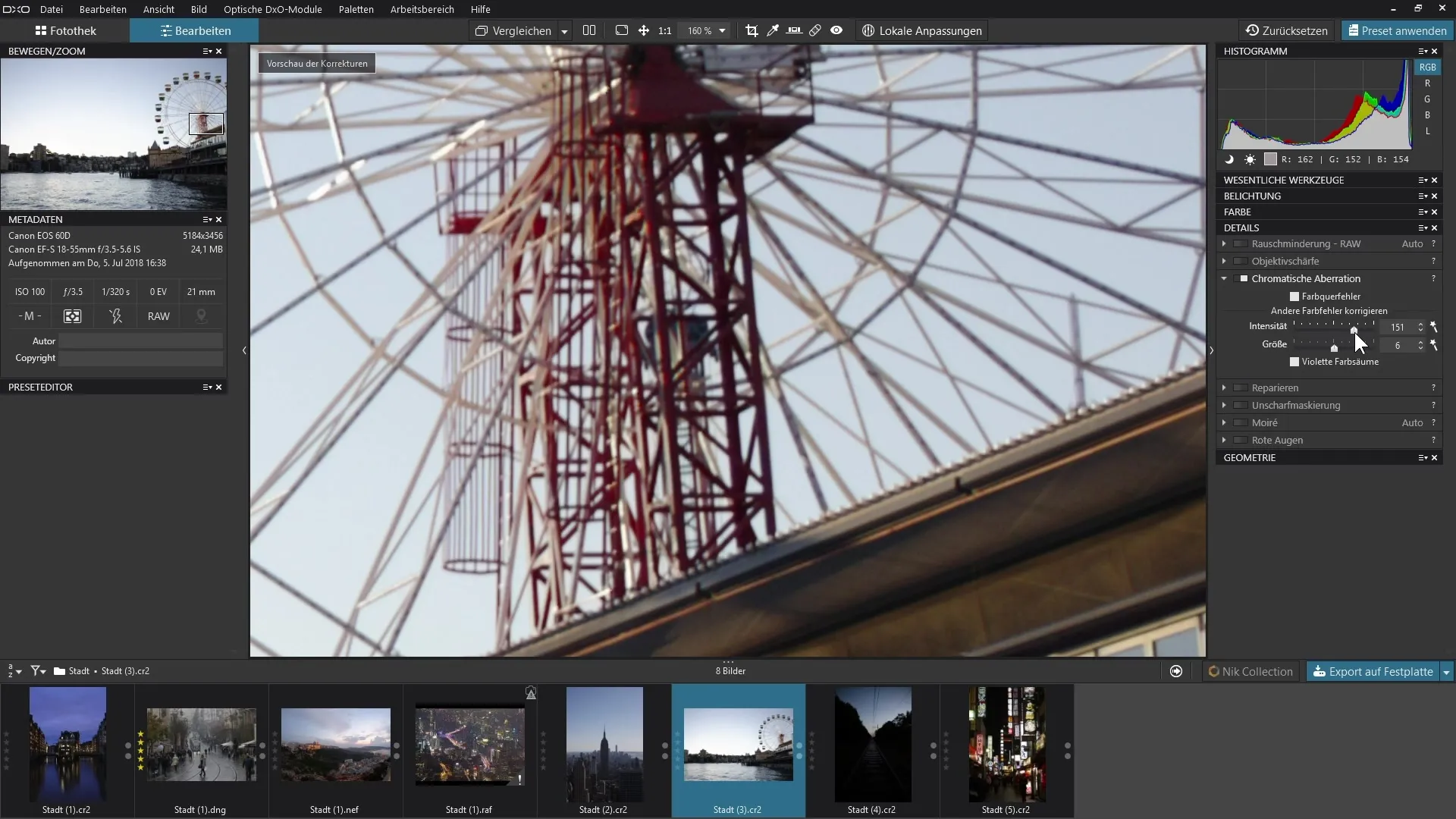1456x819 pixels.
Task: Increment the Intensität value stepper
Action: (1420, 325)
